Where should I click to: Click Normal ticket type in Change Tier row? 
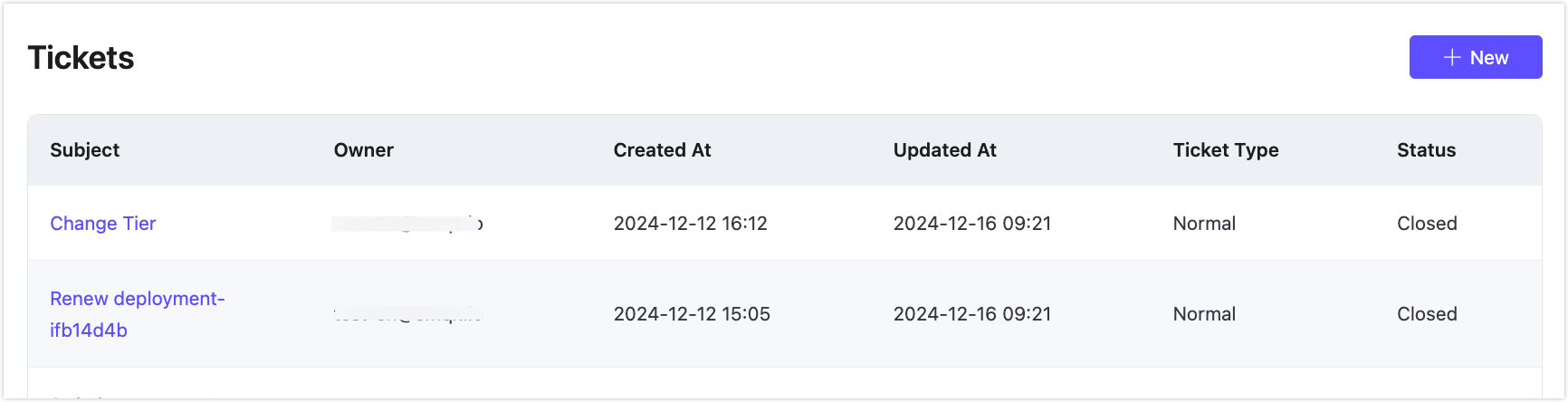pos(1204,224)
